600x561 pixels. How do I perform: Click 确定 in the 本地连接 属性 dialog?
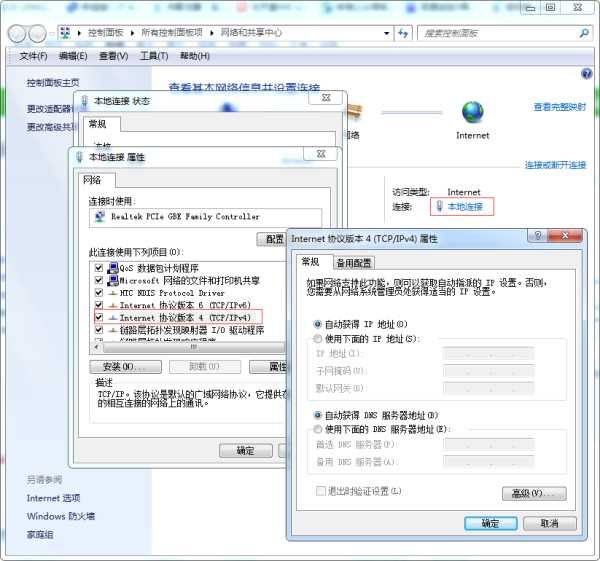pos(246,451)
